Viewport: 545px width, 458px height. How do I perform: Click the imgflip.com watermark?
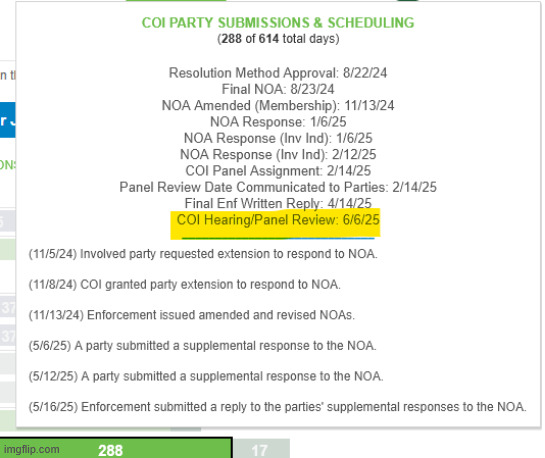pos(31,449)
